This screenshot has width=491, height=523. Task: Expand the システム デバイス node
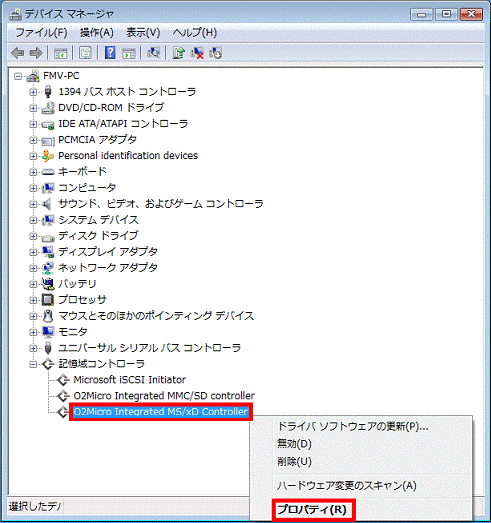pyautogui.click(x=33, y=220)
